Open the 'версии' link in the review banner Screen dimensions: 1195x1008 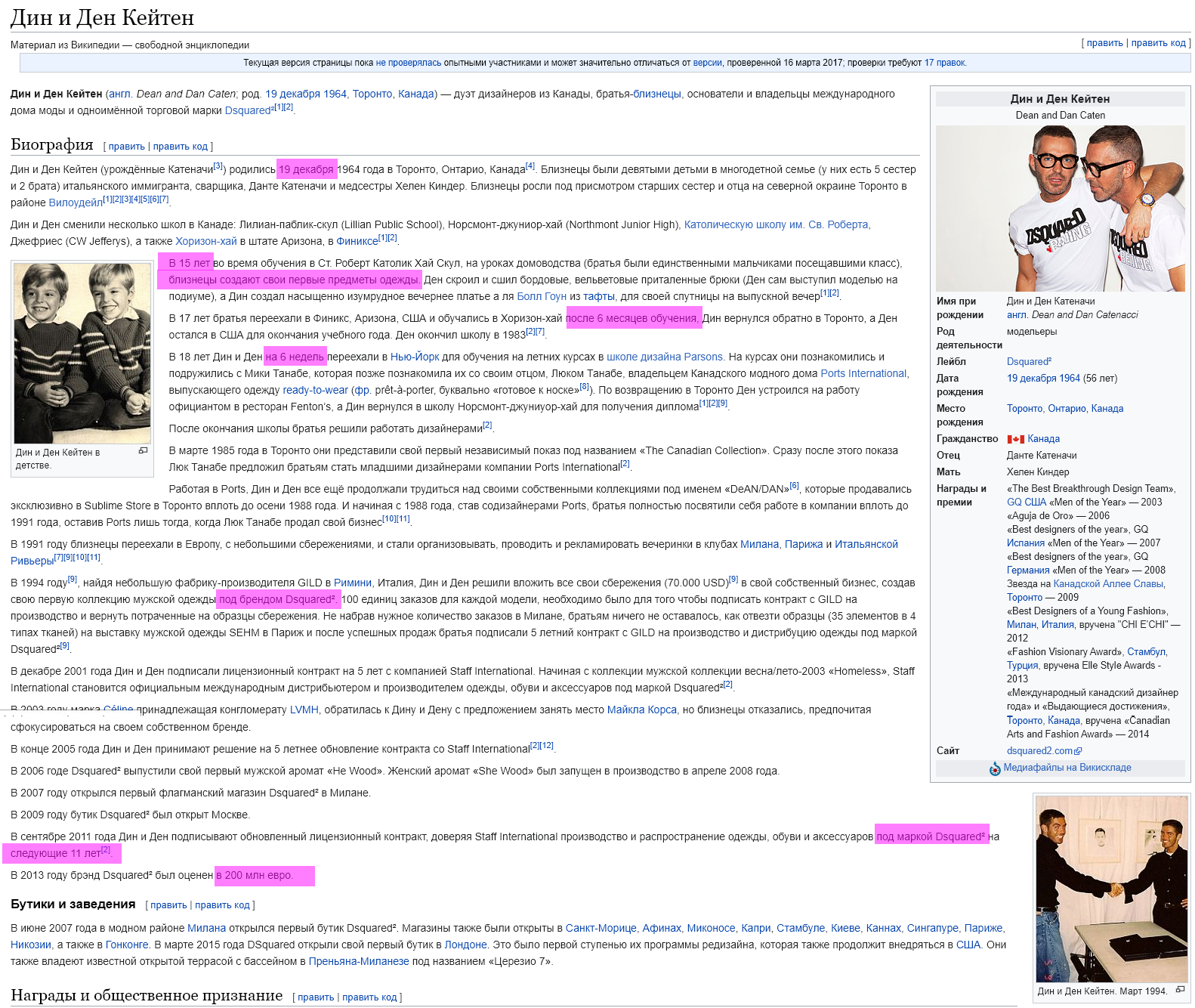707,63
